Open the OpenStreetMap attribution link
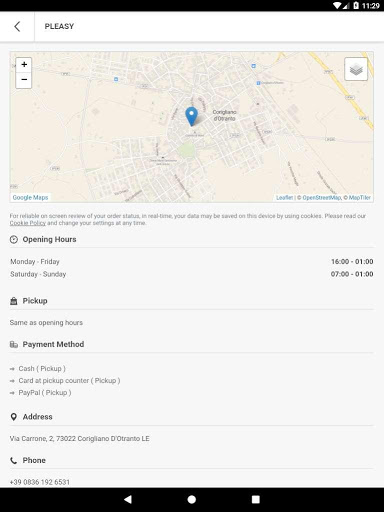 [322, 198]
